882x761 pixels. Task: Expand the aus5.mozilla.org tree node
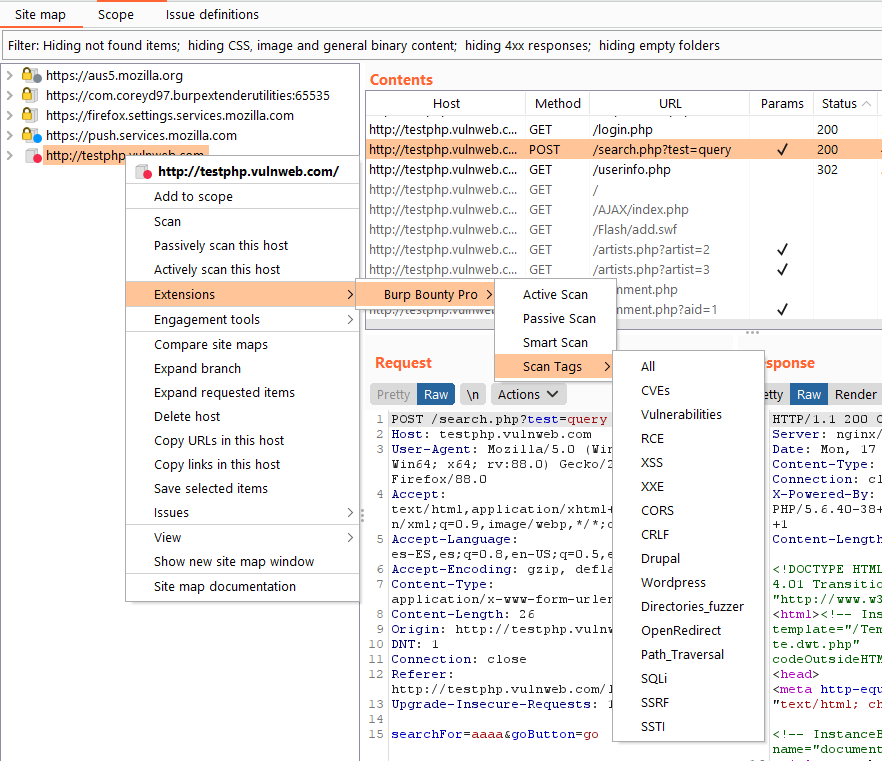coord(10,75)
